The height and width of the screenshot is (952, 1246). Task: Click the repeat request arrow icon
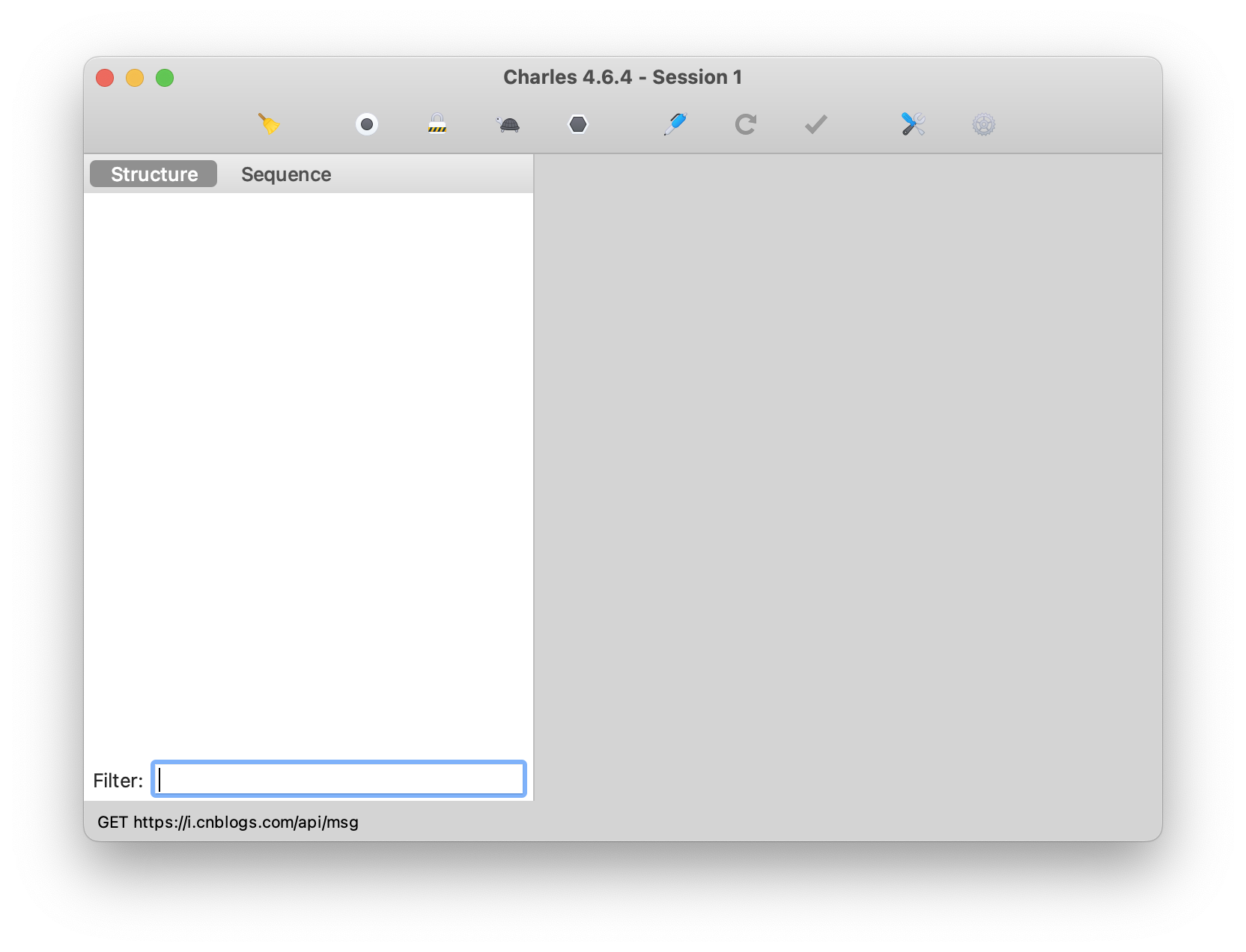tap(745, 124)
